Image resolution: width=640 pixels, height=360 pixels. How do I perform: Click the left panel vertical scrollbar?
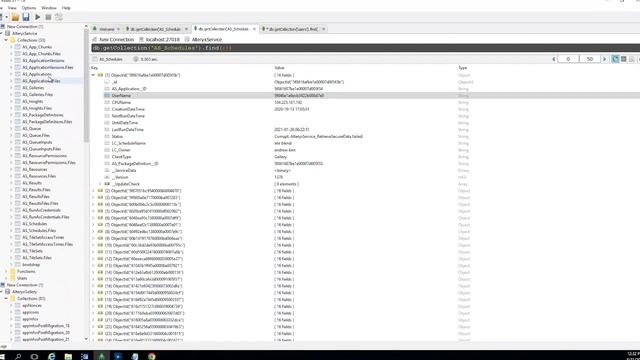click(86, 86)
